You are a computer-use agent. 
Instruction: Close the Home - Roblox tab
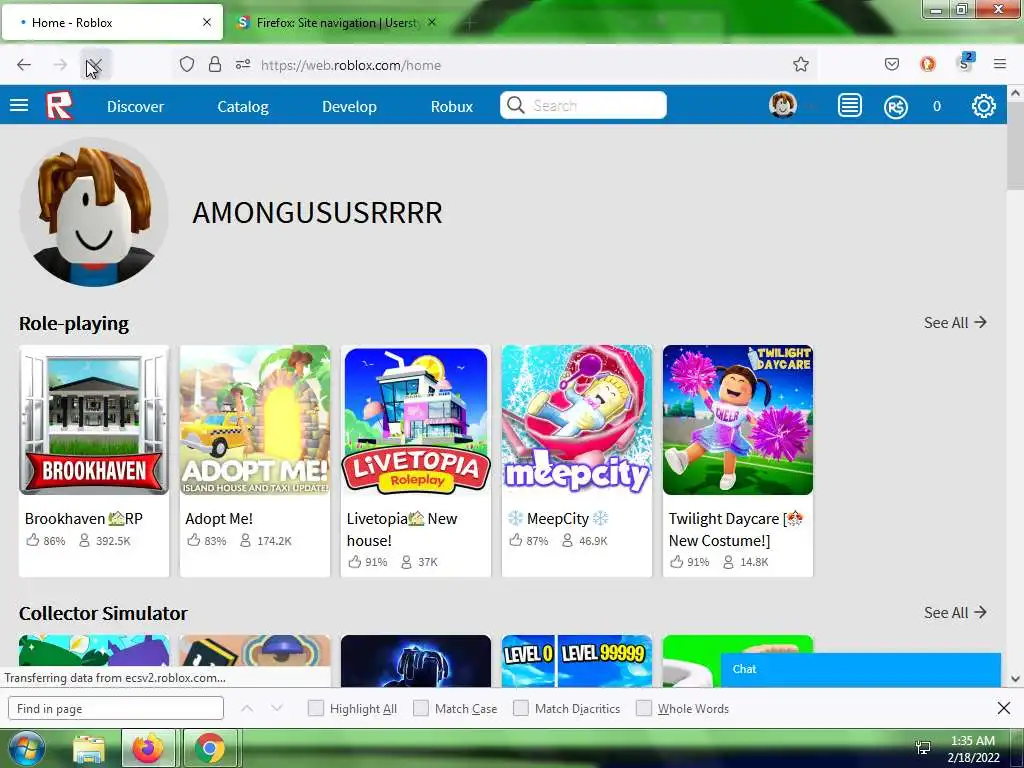pyautogui.click(x=207, y=22)
